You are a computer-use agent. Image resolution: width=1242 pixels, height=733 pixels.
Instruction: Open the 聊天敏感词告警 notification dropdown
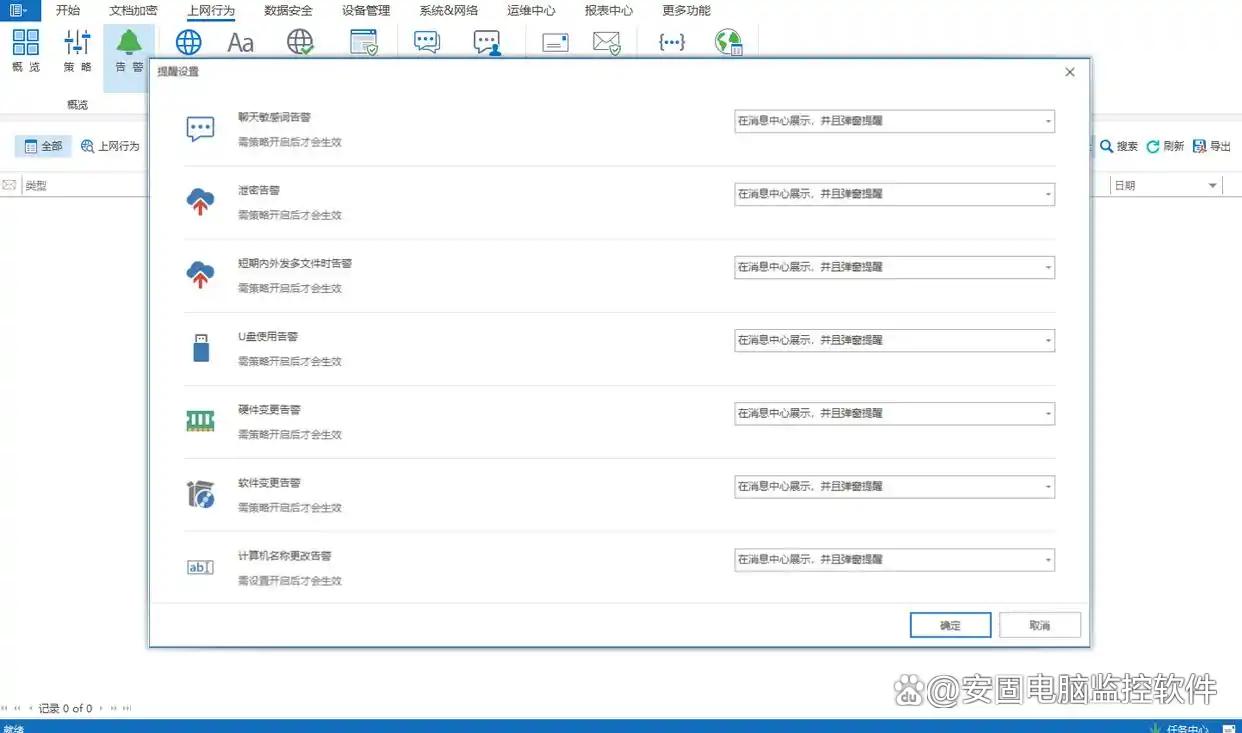(x=894, y=121)
